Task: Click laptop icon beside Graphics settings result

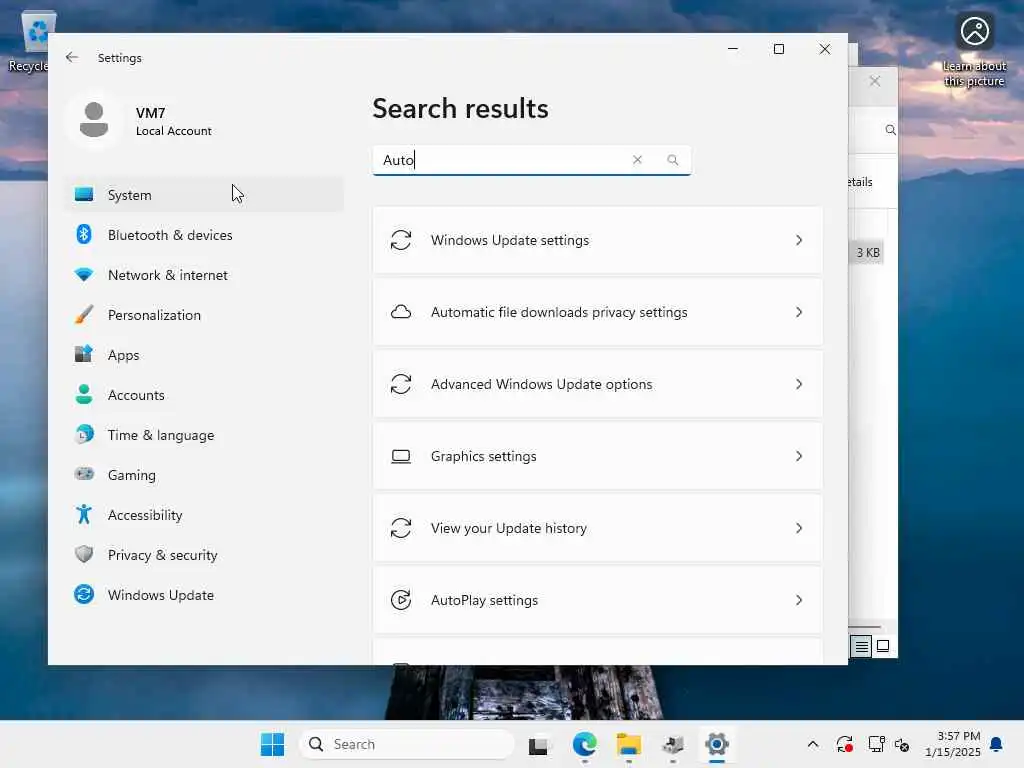Action: click(401, 456)
